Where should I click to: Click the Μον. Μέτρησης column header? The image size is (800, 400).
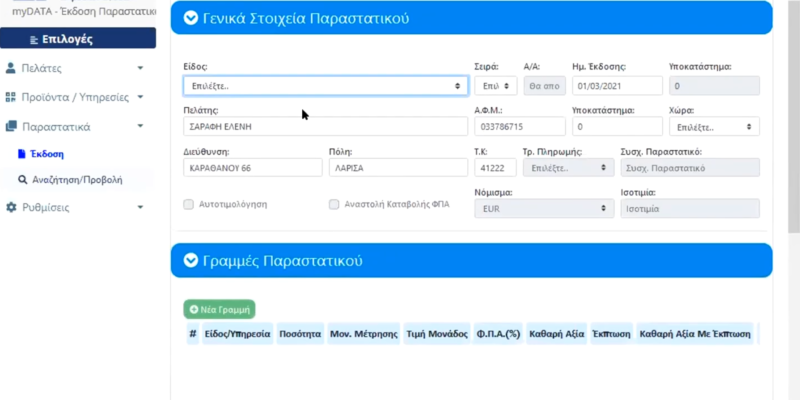364,334
